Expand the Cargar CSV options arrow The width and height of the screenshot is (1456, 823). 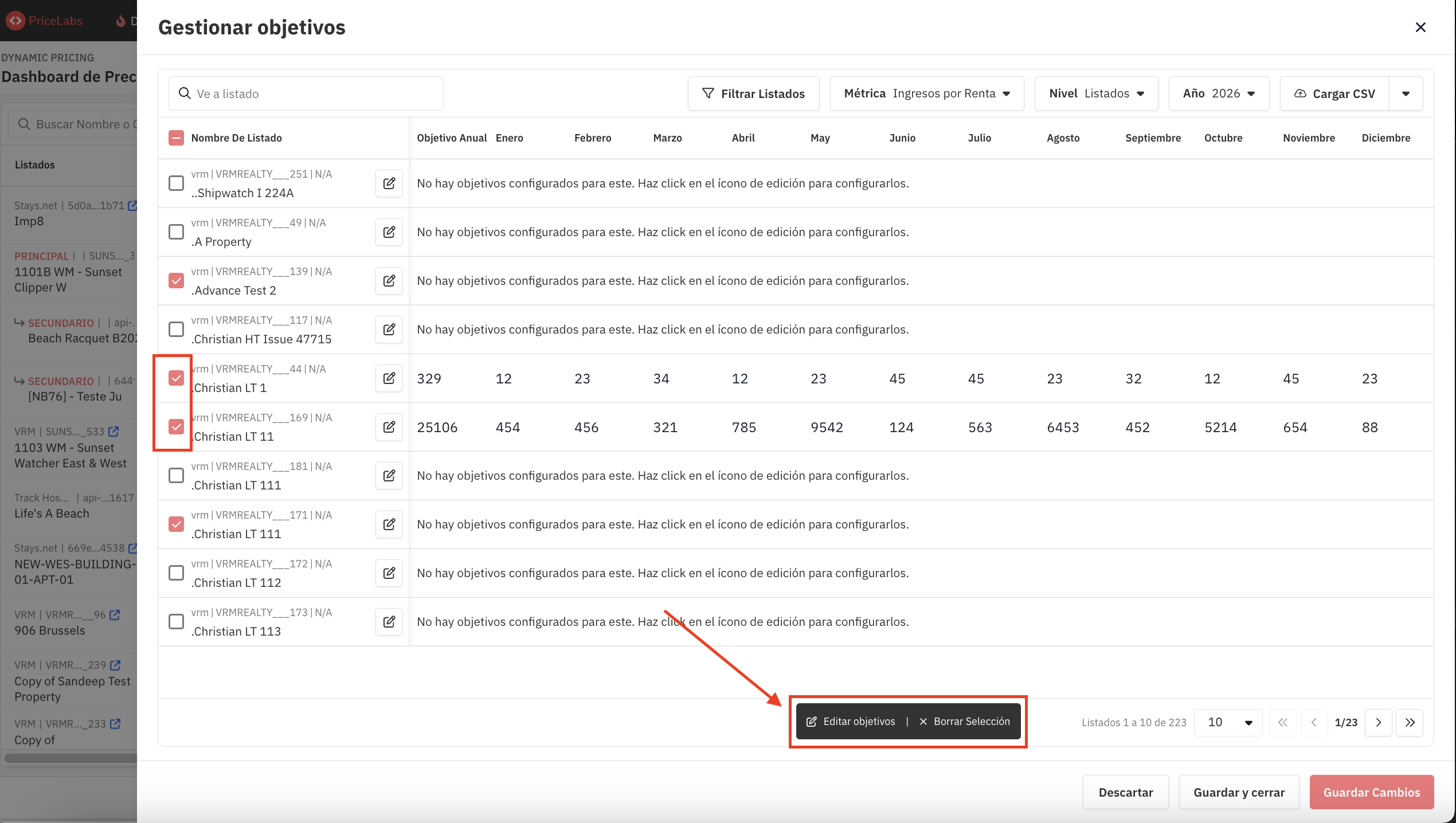pyautogui.click(x=1406, y=93)
